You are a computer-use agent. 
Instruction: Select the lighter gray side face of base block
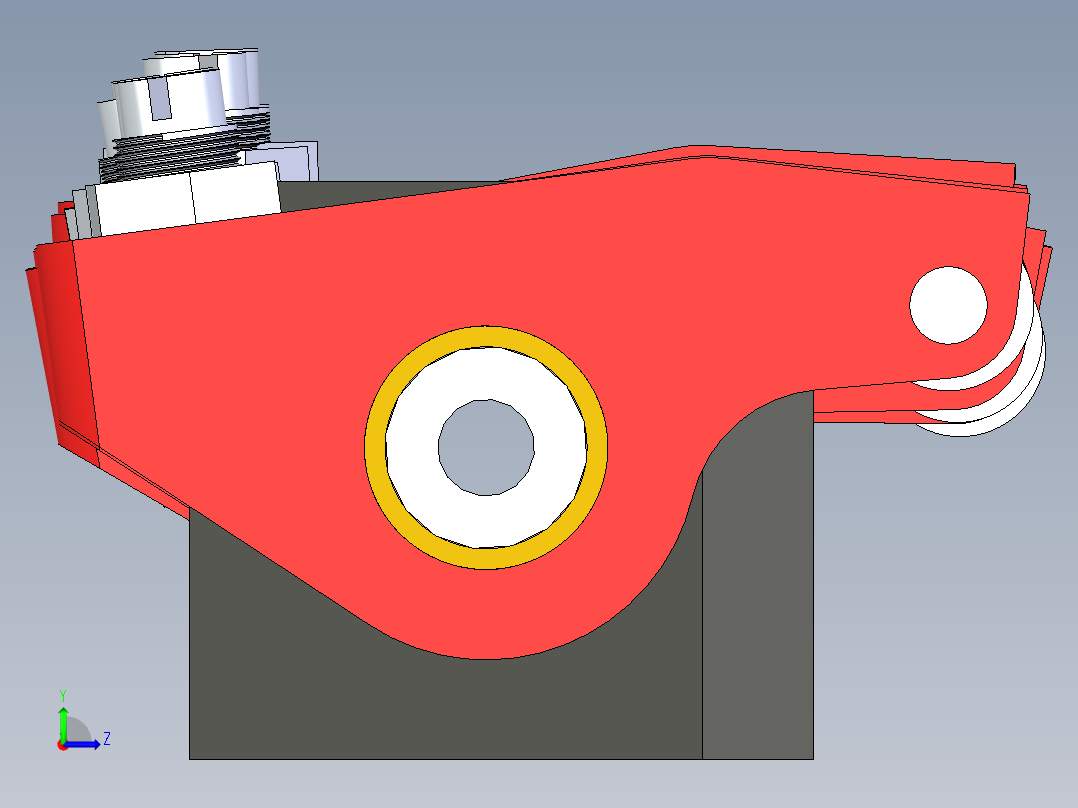pyautogui.click(x=758, y=585)
